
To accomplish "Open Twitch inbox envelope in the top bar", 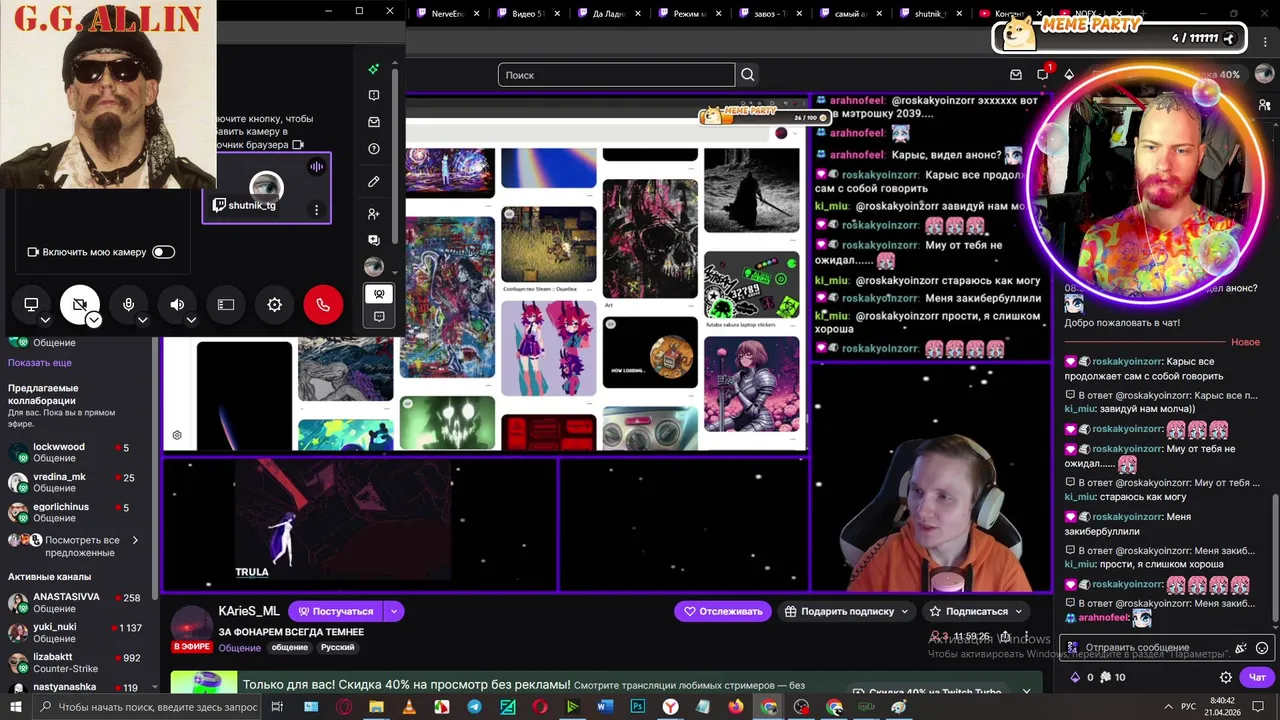I will [1016, 75].
